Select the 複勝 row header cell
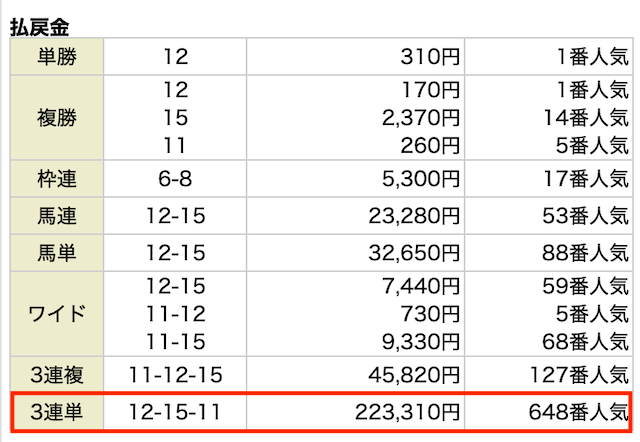The image size is (640, 442). (57, 118)
